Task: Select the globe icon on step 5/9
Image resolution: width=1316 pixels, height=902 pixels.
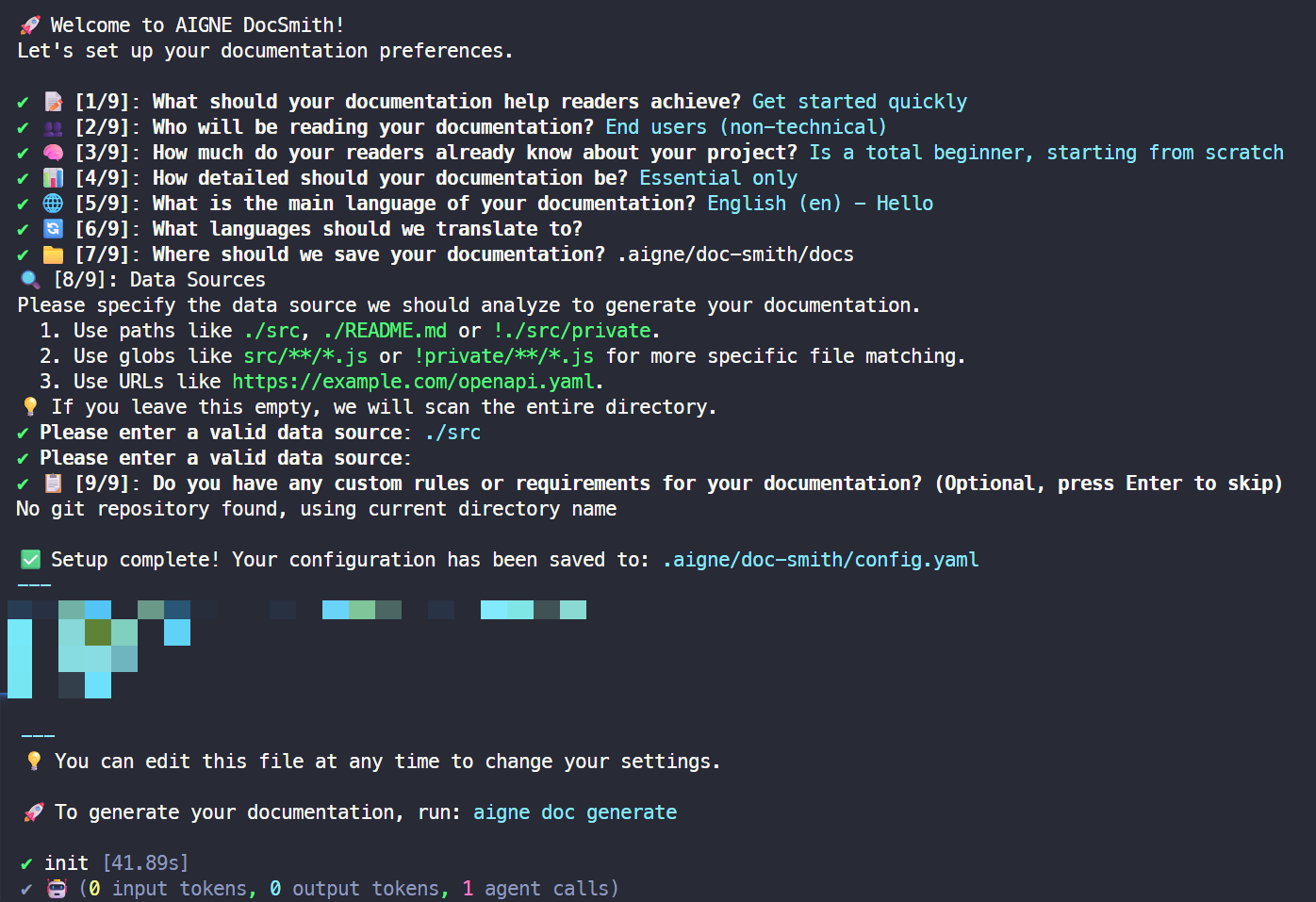Action: click(x=54, y=204)
